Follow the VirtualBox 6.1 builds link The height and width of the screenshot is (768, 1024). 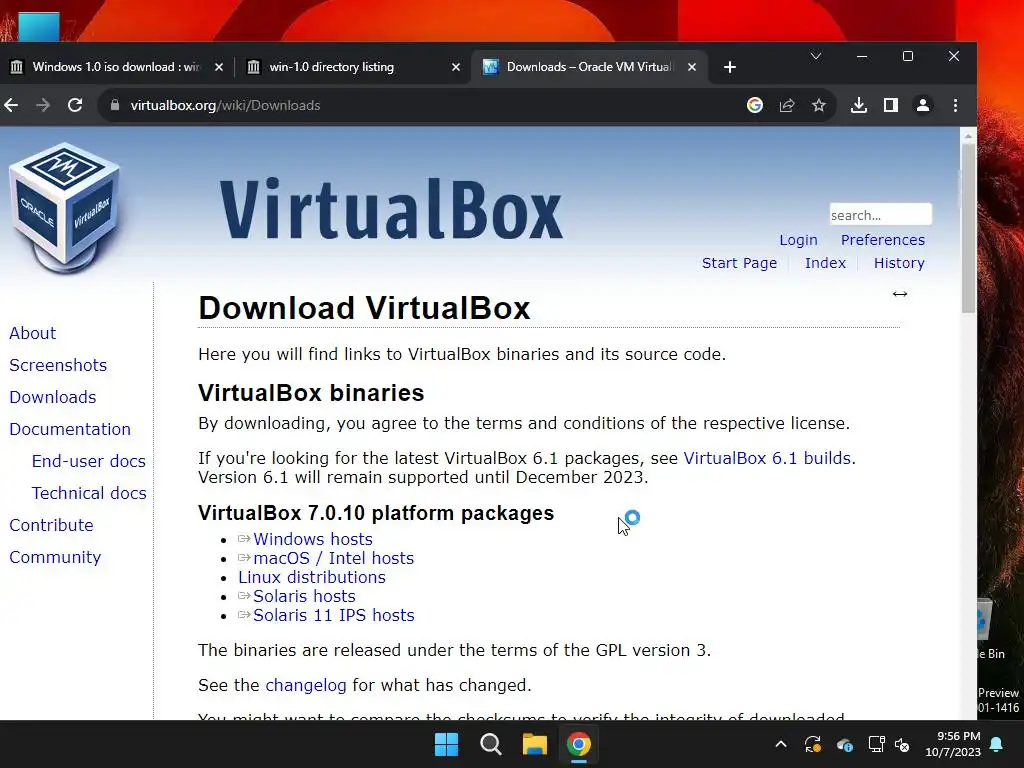point(767,458)
